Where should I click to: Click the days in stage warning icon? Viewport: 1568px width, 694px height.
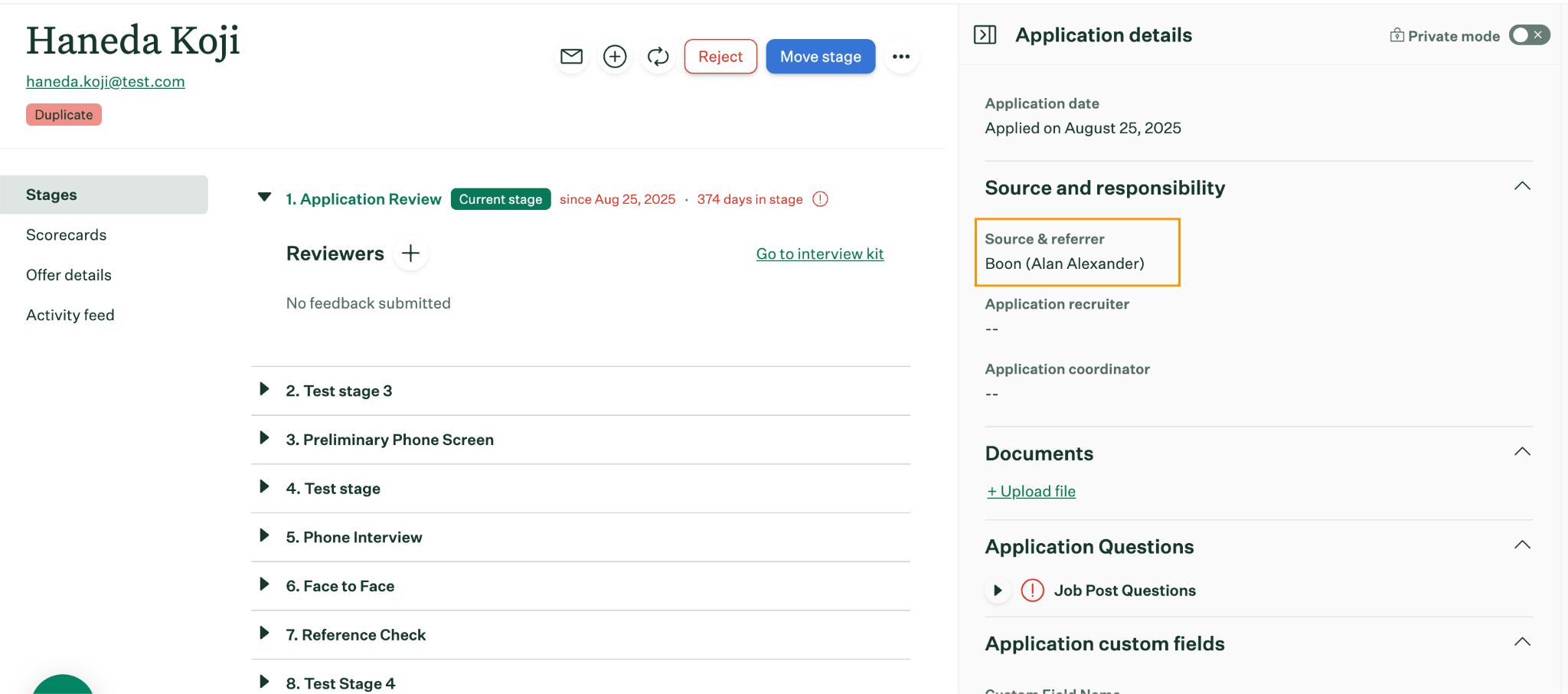pos(820,199)
